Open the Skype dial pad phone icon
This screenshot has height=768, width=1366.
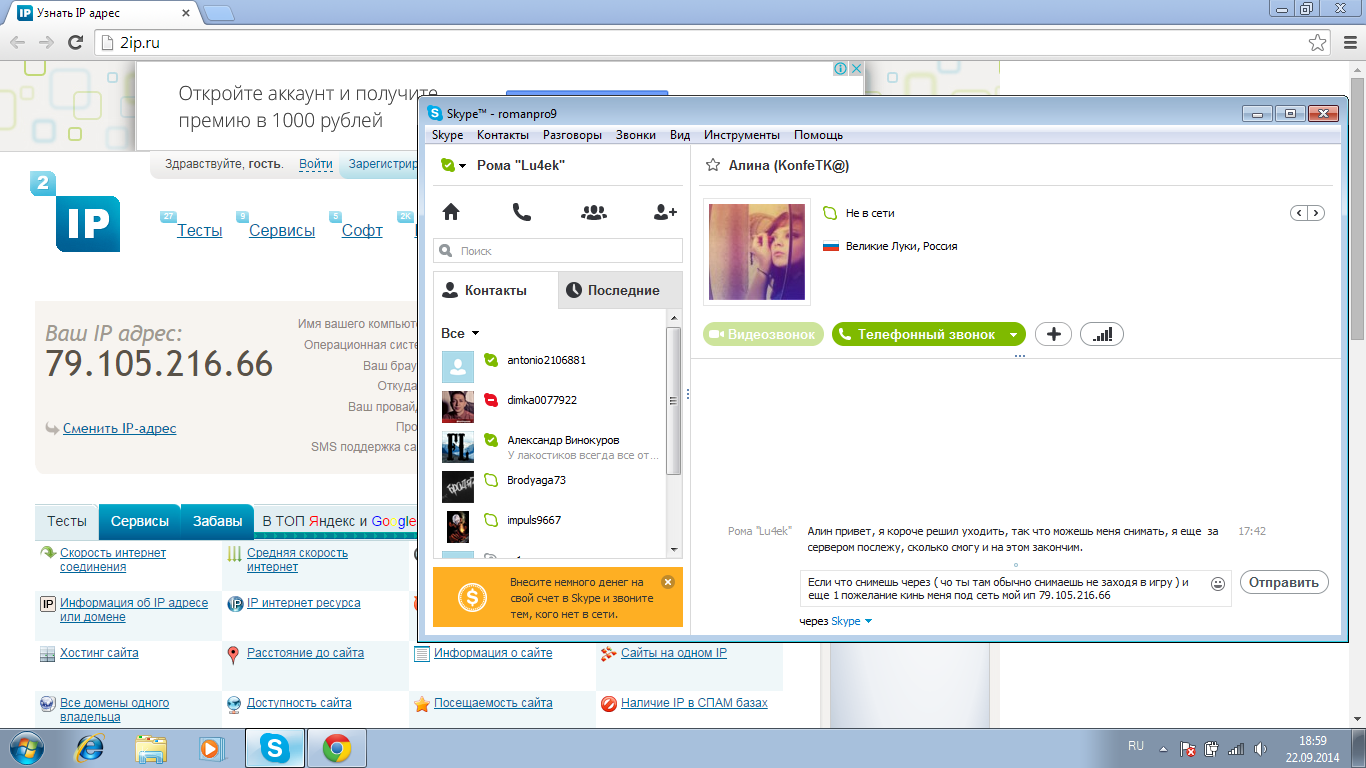click(x=522, y=212)
